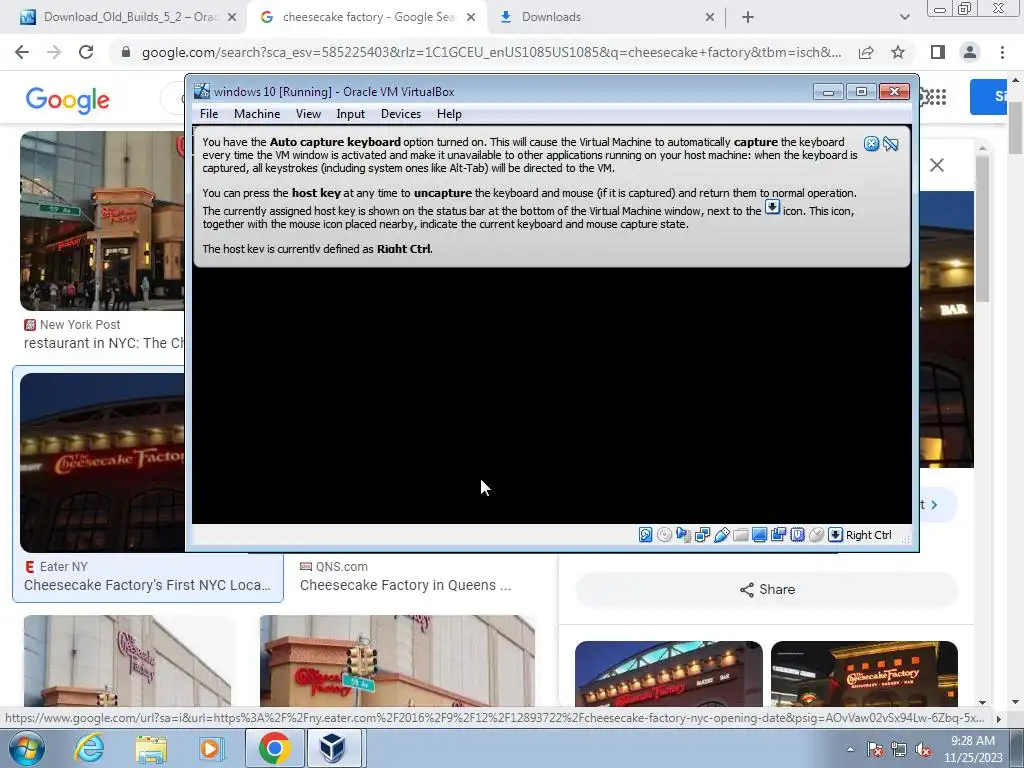This screenshot has width=1024, height=768.
Task: Open the teal-roof related image thumbnail
Action: 669,673
